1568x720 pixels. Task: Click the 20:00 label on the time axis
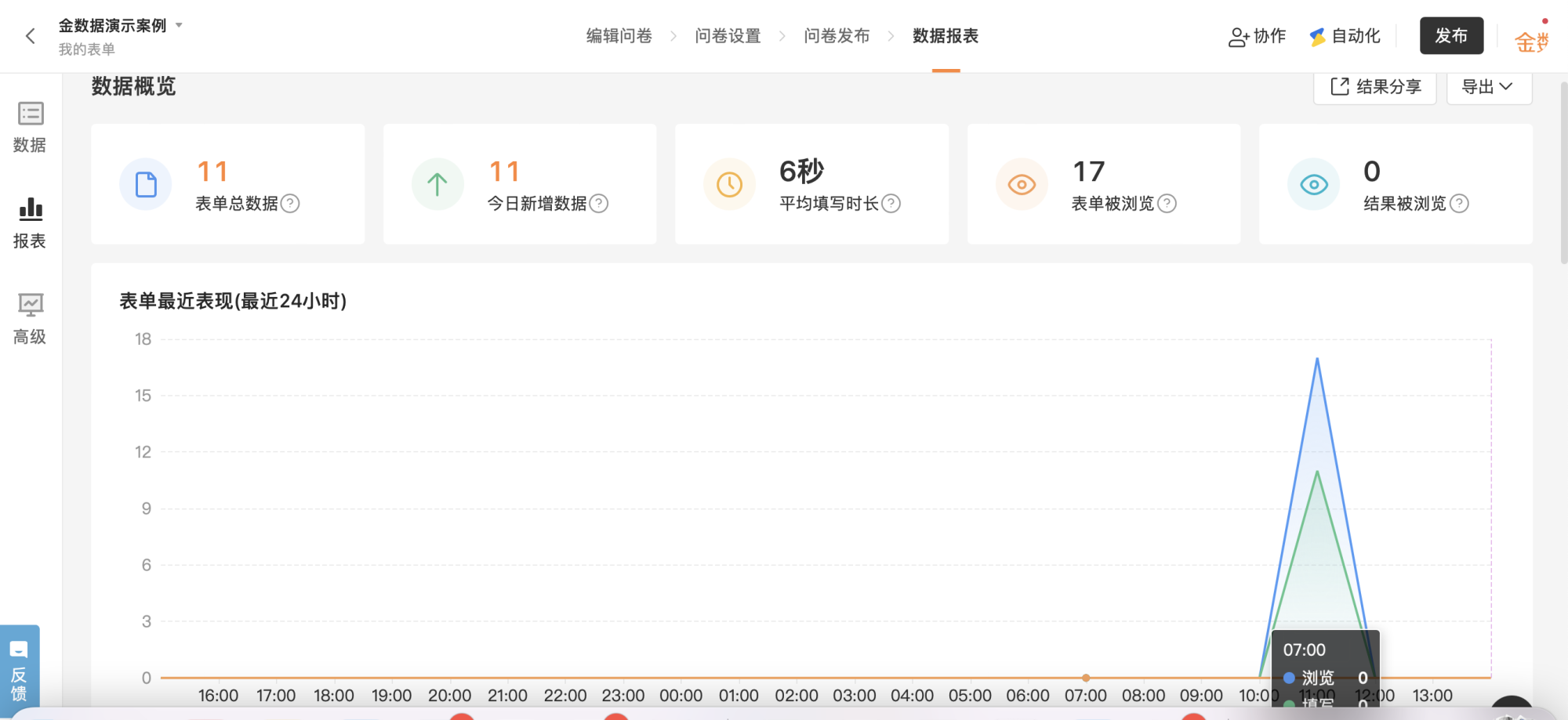(x=449, y=696)
